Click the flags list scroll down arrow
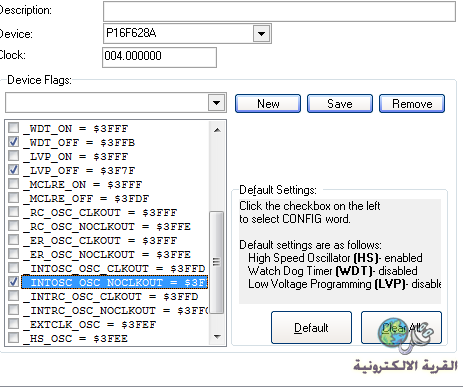The width and height of the screenshot is (463, 388). [x=217, y=337]
